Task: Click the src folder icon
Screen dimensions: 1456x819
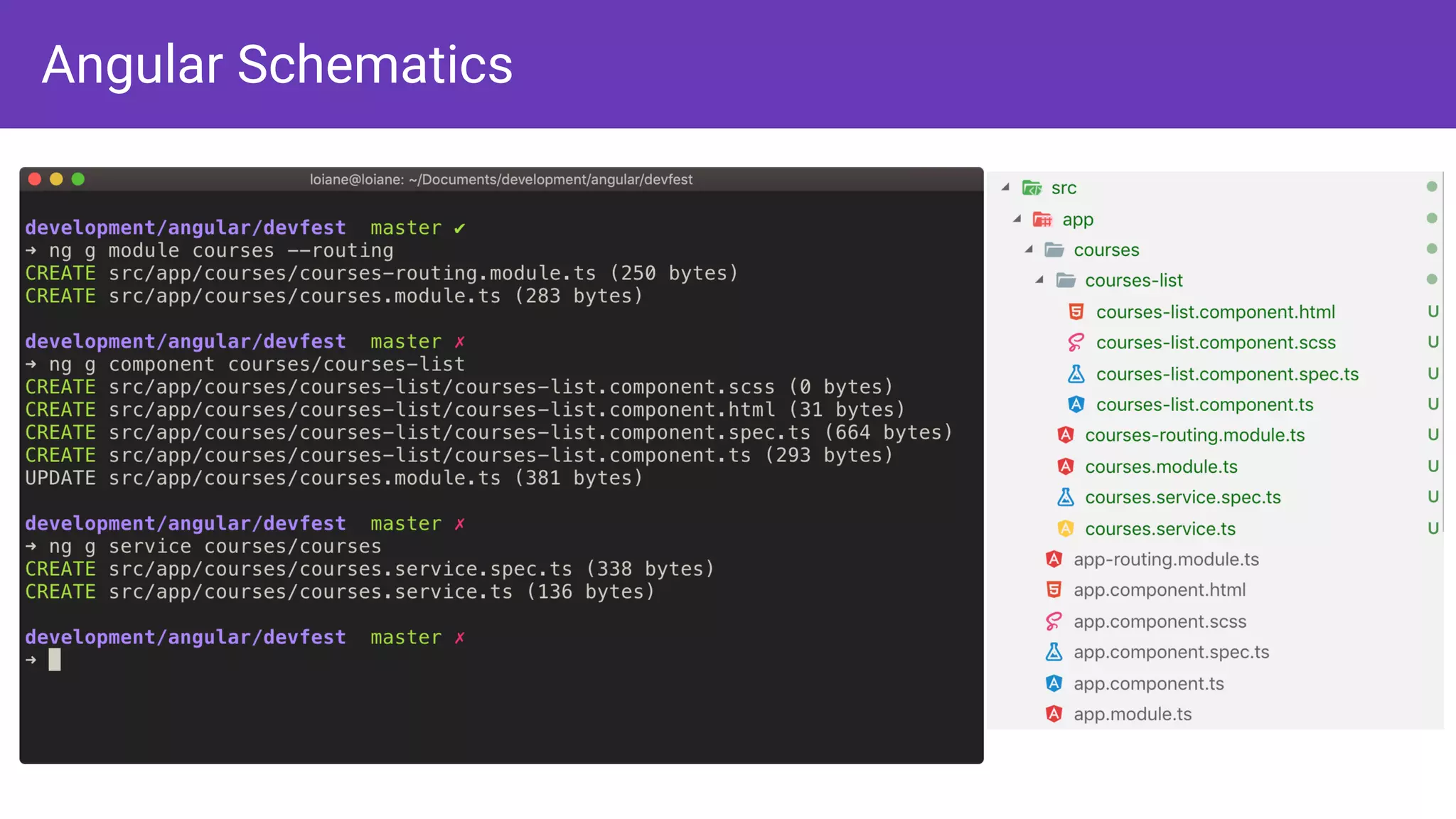Action: click(1032, 188)
